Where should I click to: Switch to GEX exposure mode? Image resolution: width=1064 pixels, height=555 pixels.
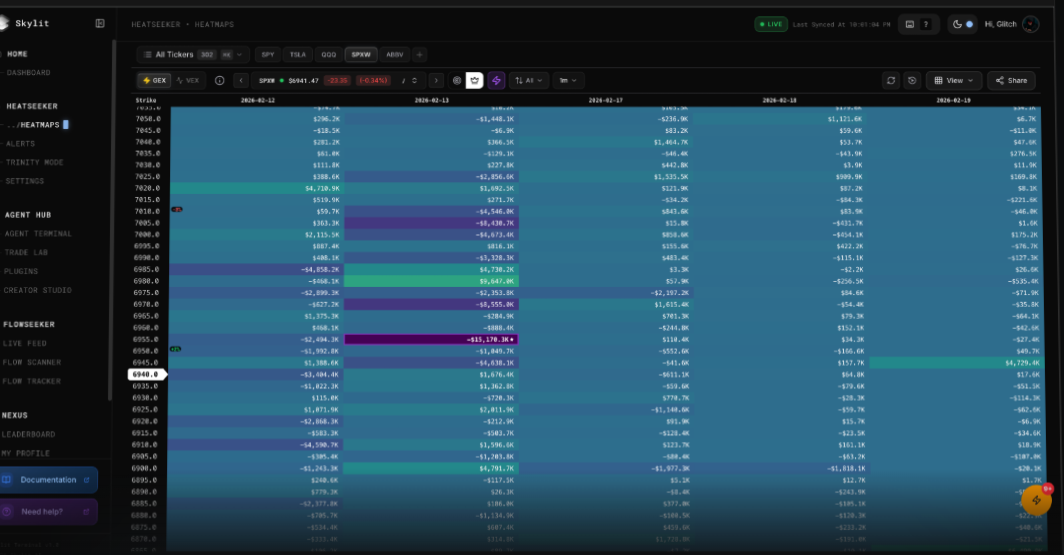pyautogui.click(x=155, y=80)
